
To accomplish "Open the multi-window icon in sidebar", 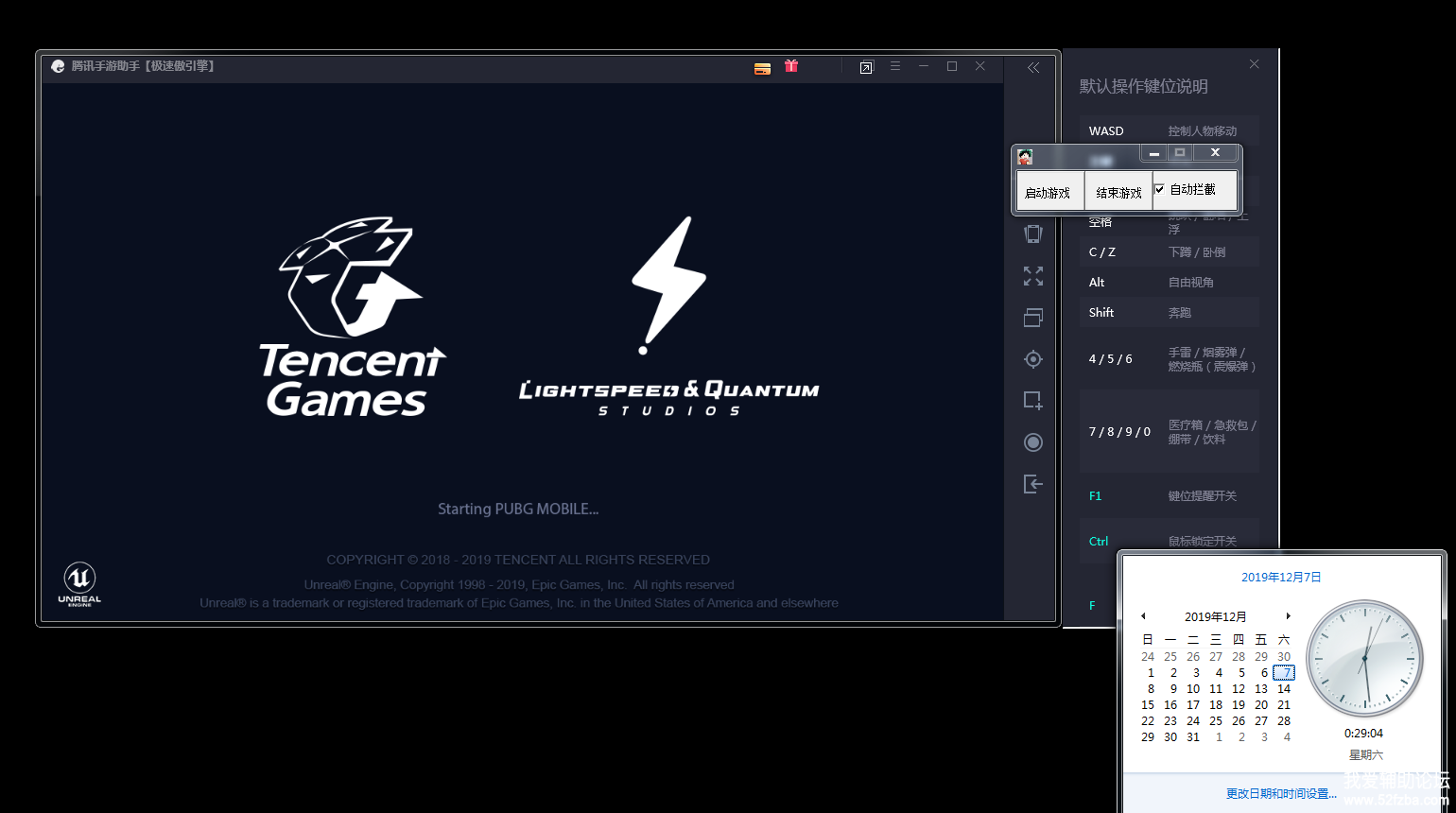I will [x=1033, y=318].
